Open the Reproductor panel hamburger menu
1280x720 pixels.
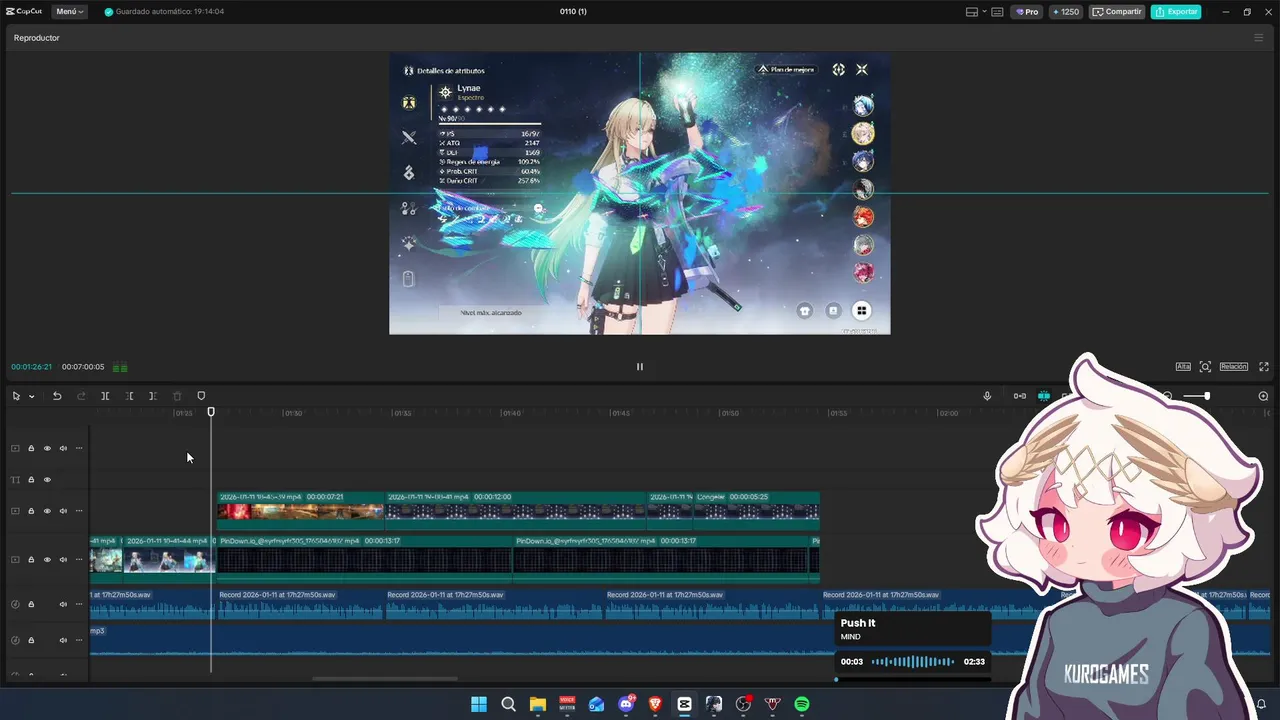tap(1258, 38)
